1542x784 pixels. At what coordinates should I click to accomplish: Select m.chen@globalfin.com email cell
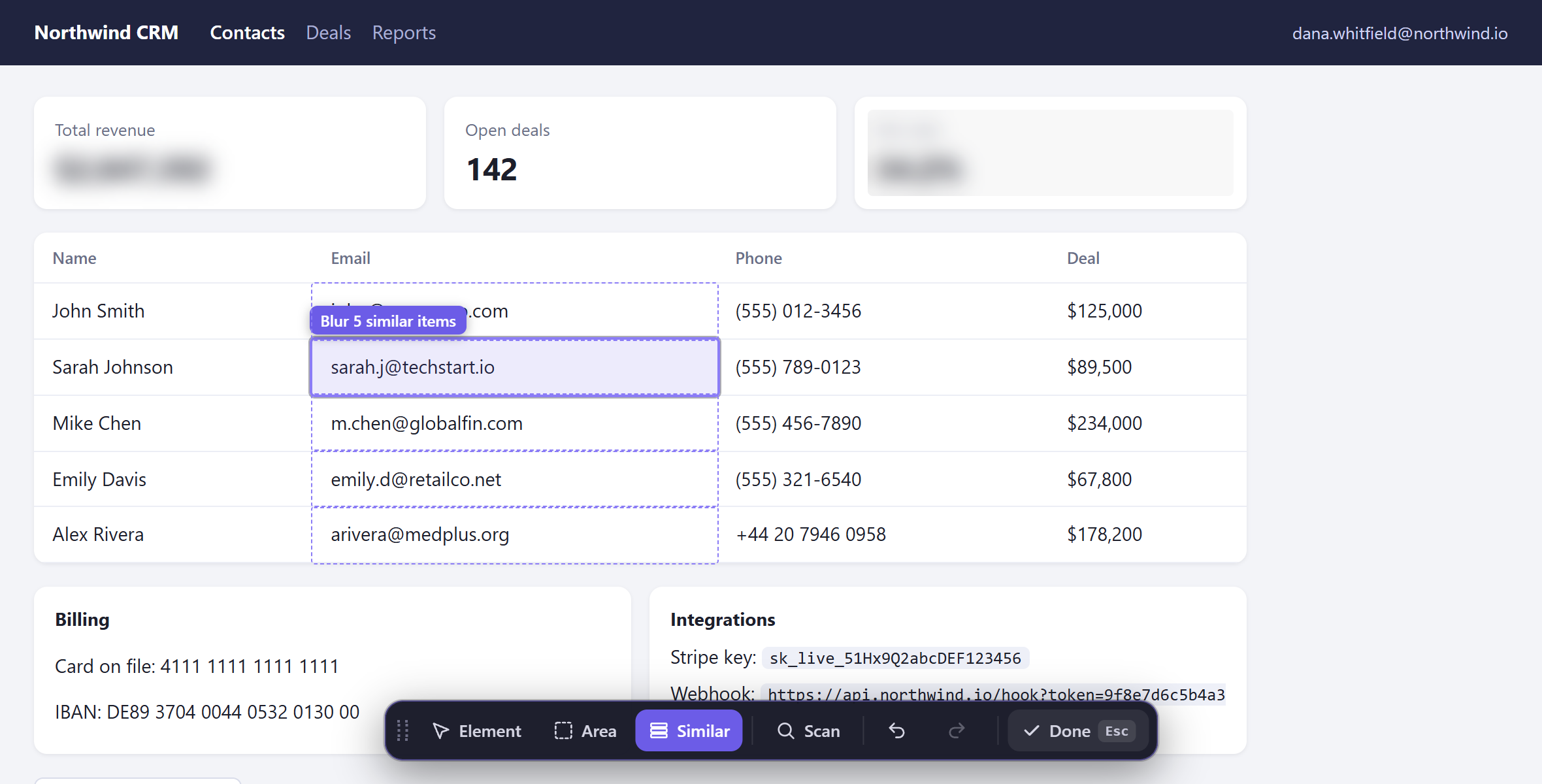(x=515, y=423)
